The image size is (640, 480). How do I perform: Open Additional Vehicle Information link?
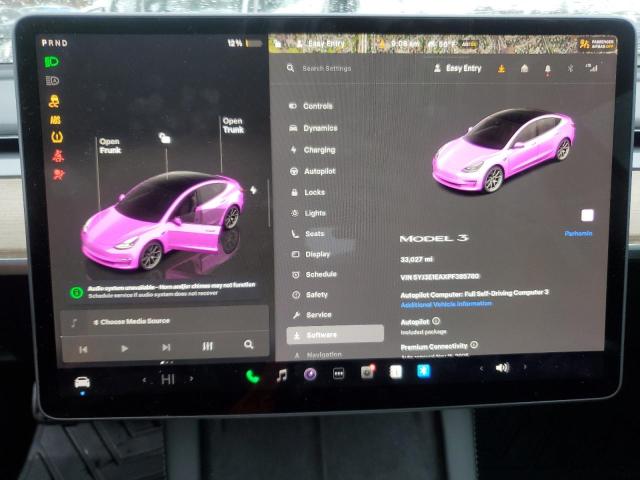point(446,303)
